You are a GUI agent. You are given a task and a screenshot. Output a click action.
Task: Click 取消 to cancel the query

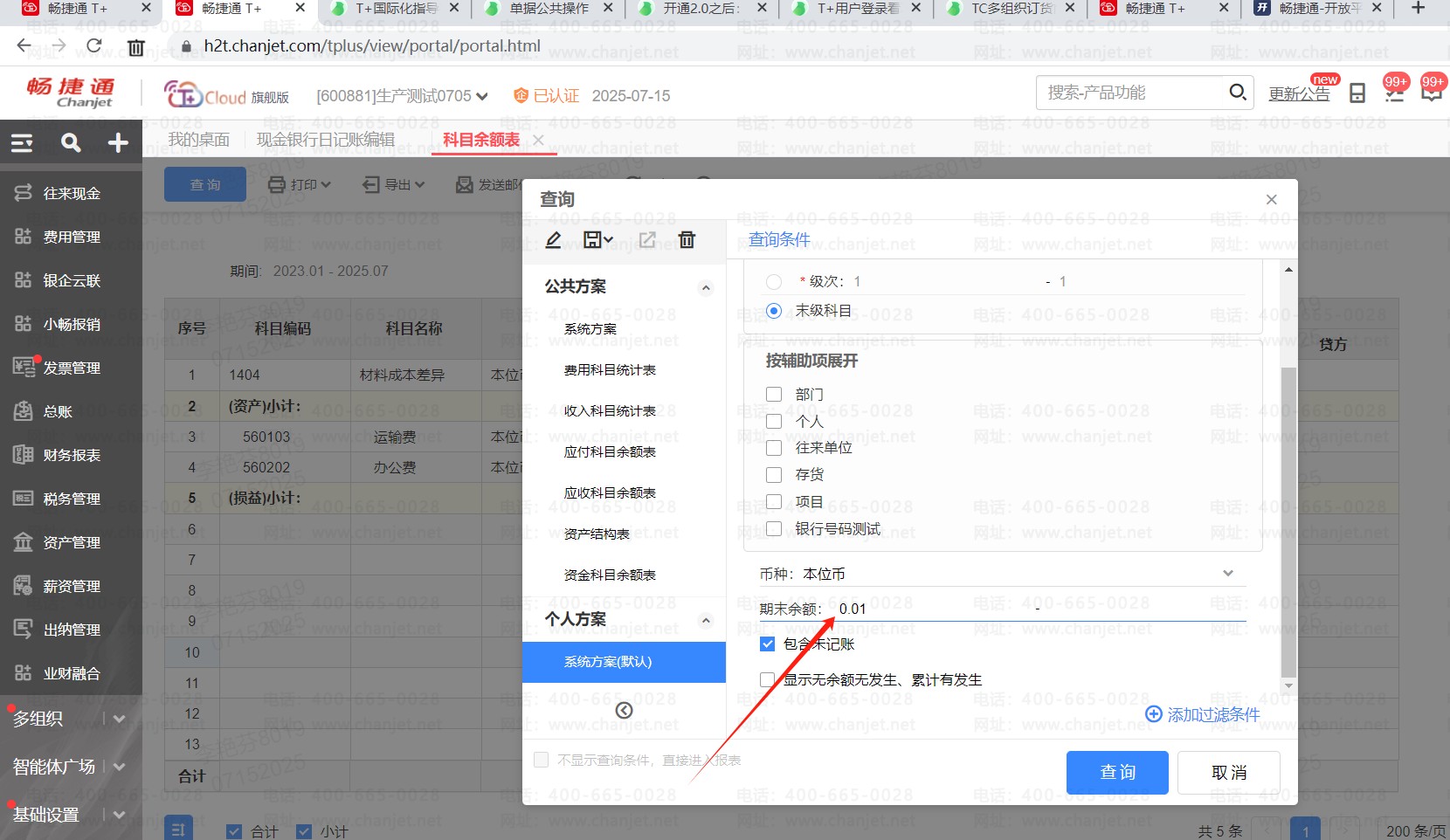(1229, 773)
